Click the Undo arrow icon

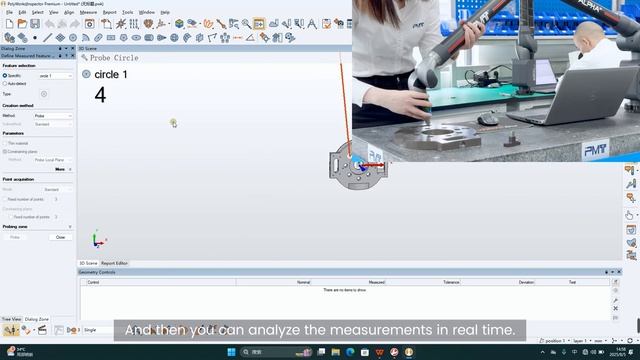(x=49, y=24)
